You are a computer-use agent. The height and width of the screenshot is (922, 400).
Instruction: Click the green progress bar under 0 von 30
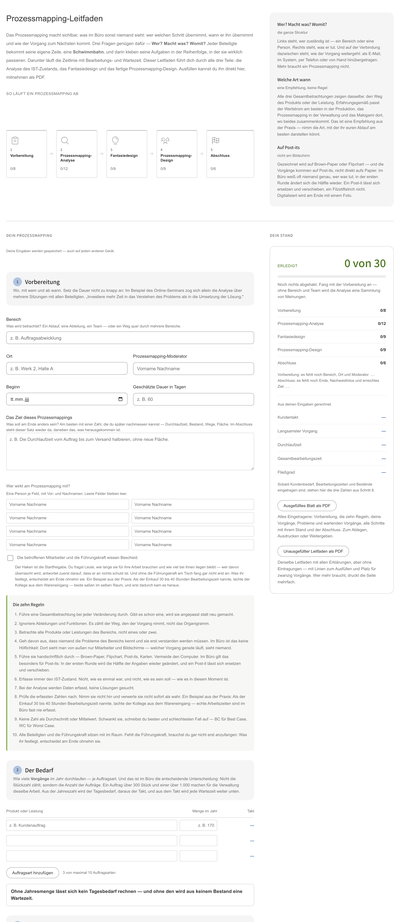point(332,275)
